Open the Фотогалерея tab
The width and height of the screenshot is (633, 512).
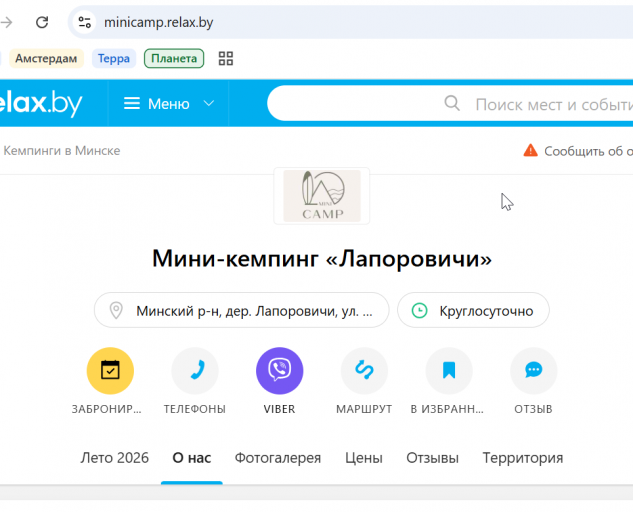tap(278, 458)
